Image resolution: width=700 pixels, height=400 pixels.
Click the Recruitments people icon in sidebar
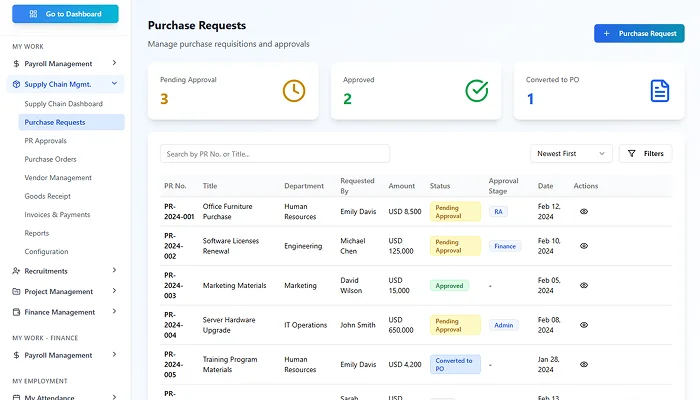[17, 270]
